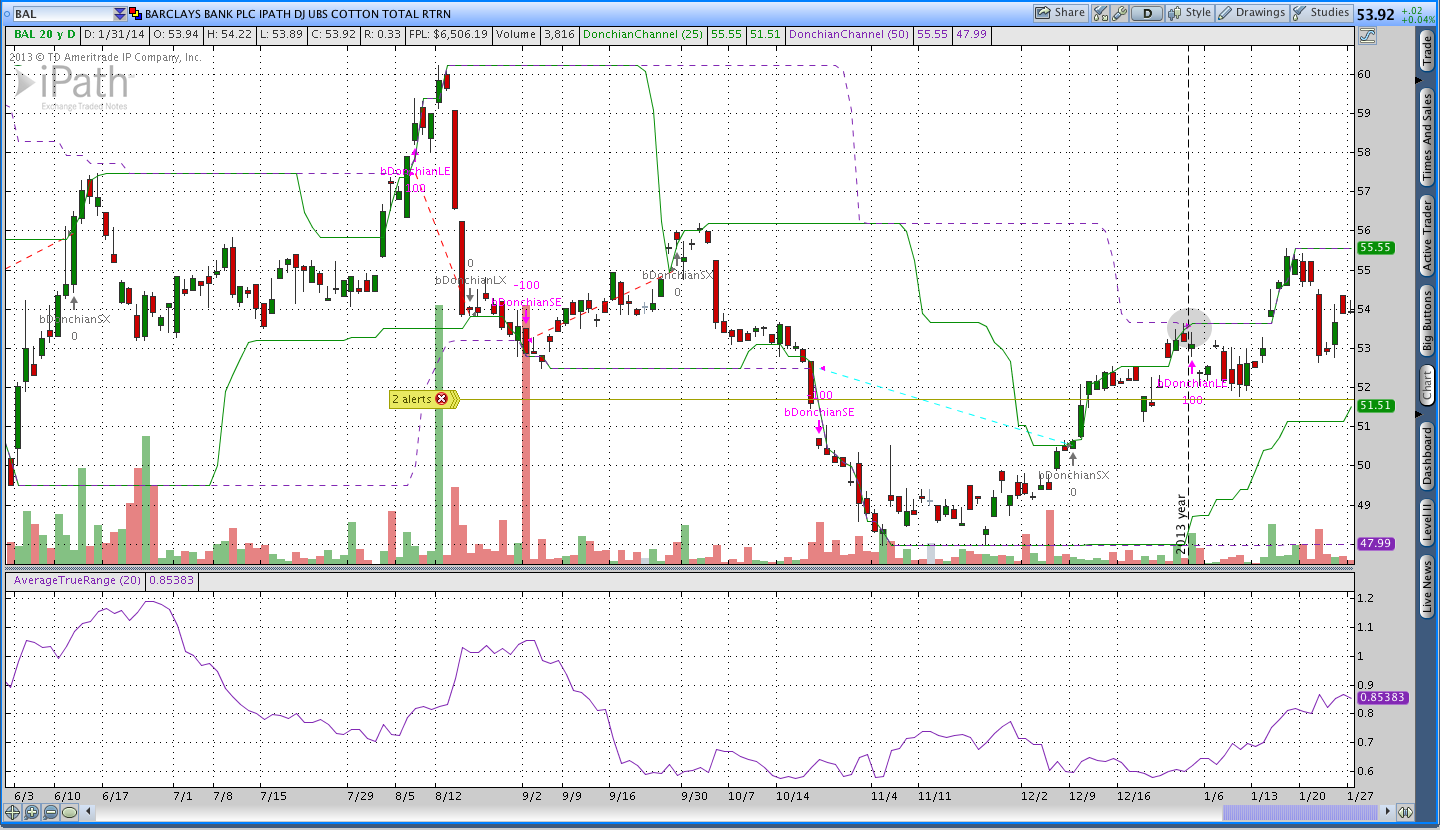Screen dimensions: 1440x830
Task: Click the zoom out magnifier icon
Action: 51,812
